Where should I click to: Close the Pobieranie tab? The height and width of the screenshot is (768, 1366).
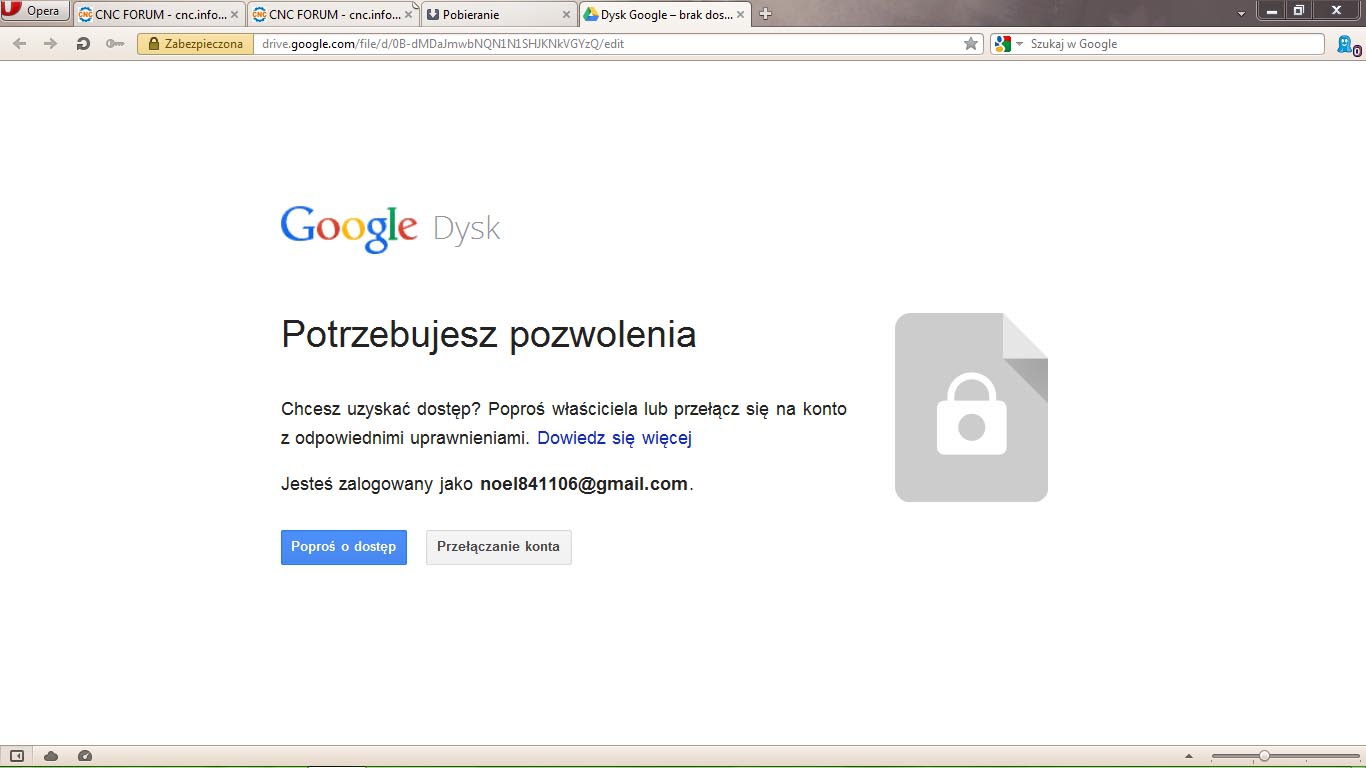click(565, 15)
